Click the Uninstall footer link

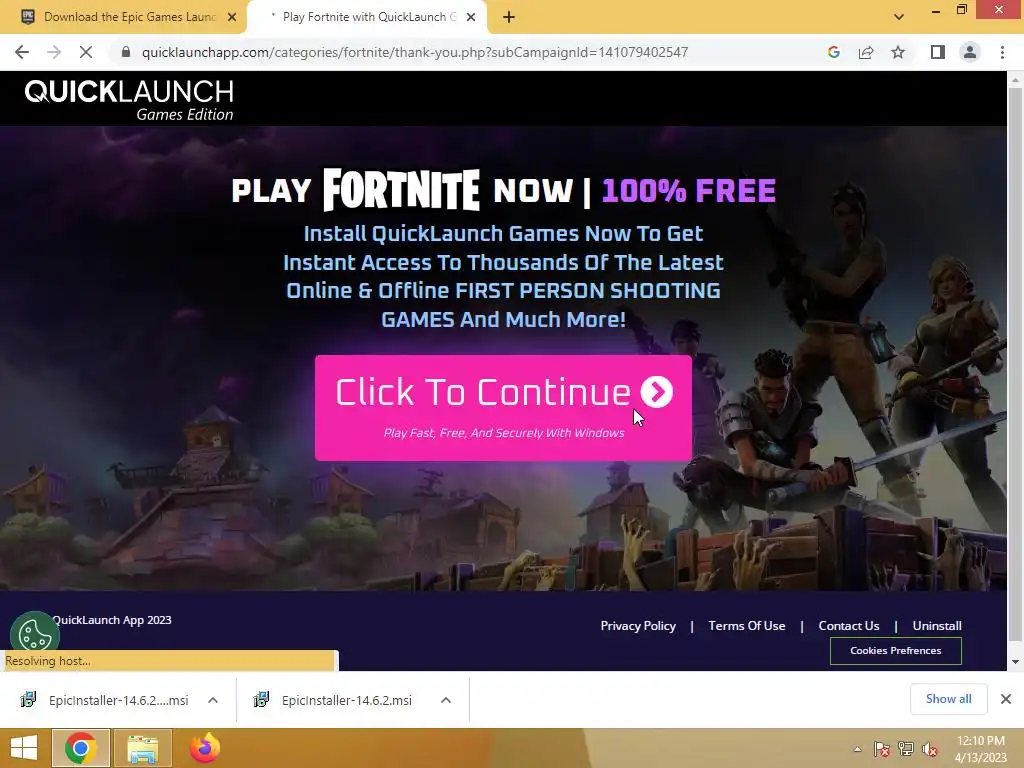tap(936, 626)
